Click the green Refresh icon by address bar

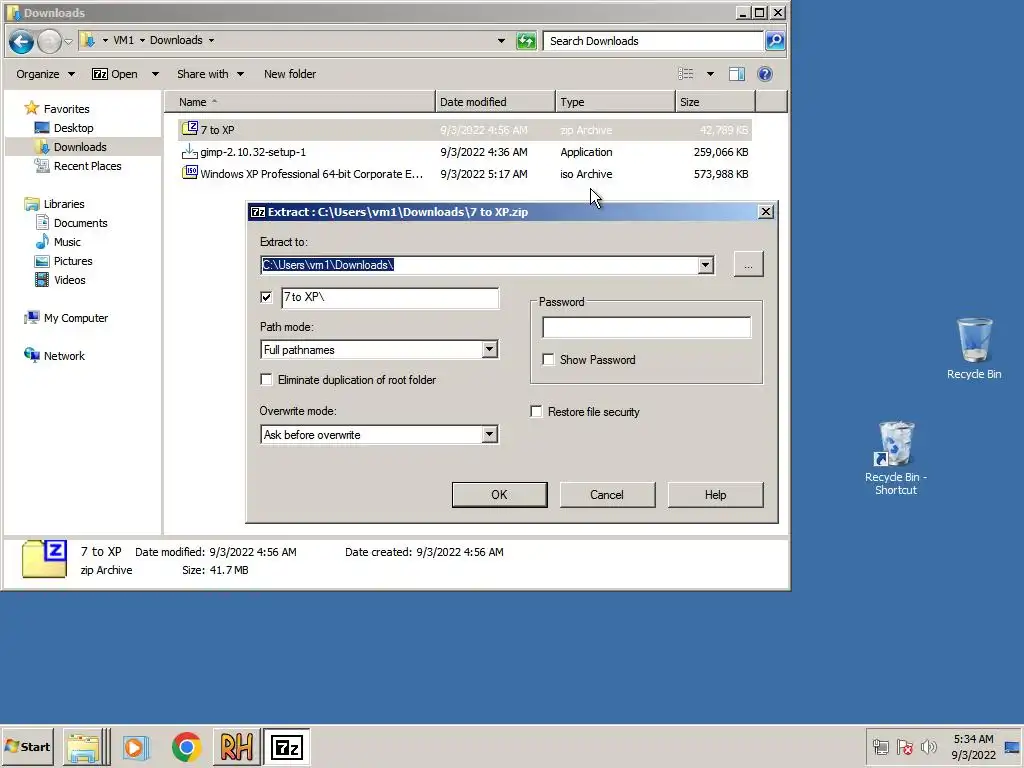point(526,41)
